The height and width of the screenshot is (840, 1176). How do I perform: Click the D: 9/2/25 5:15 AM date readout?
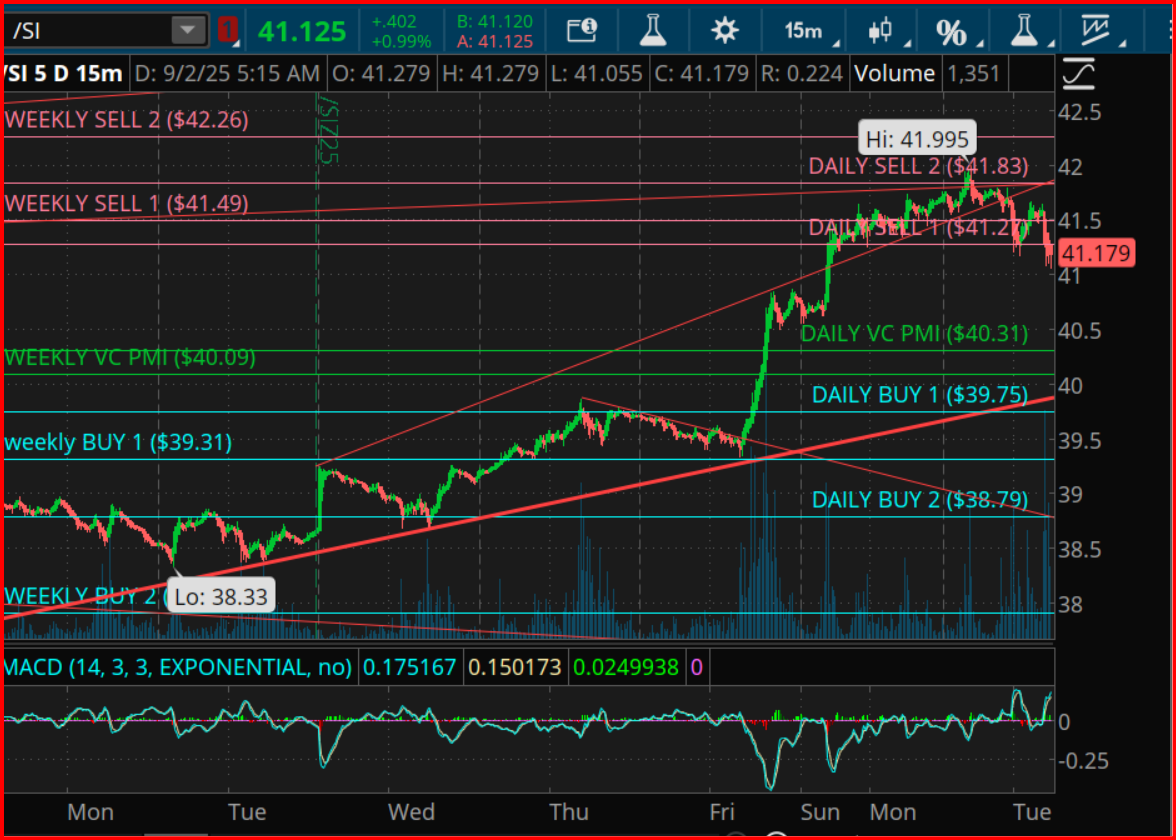coord(227,74)
